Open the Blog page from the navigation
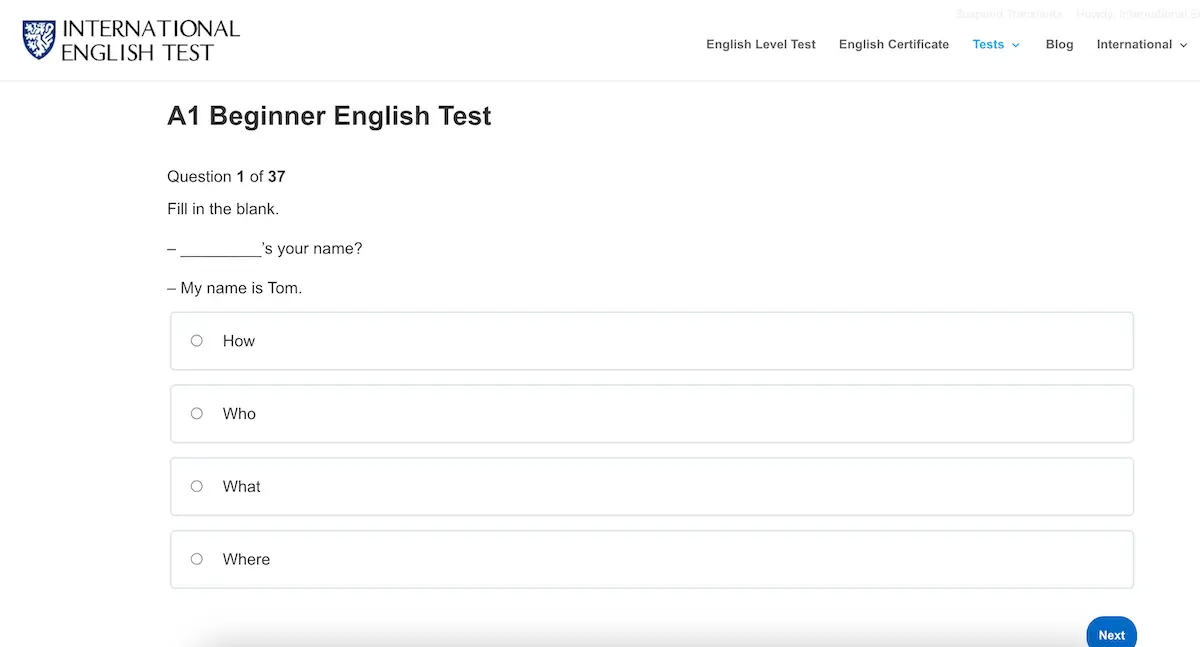Viewport: 1200px width, 647px height. [x=1059, y=44]
